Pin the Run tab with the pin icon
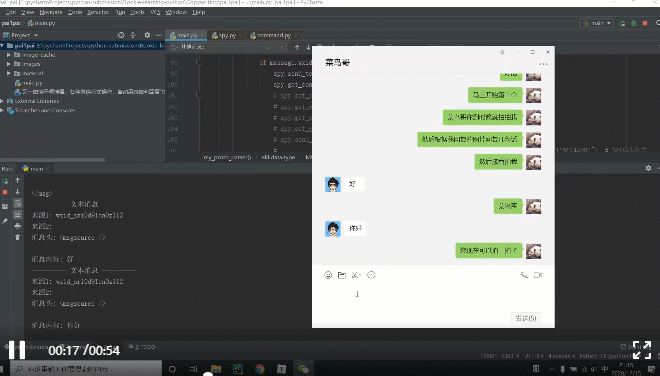Viewport: 660px width, 376px height. [x=5, y=221]
